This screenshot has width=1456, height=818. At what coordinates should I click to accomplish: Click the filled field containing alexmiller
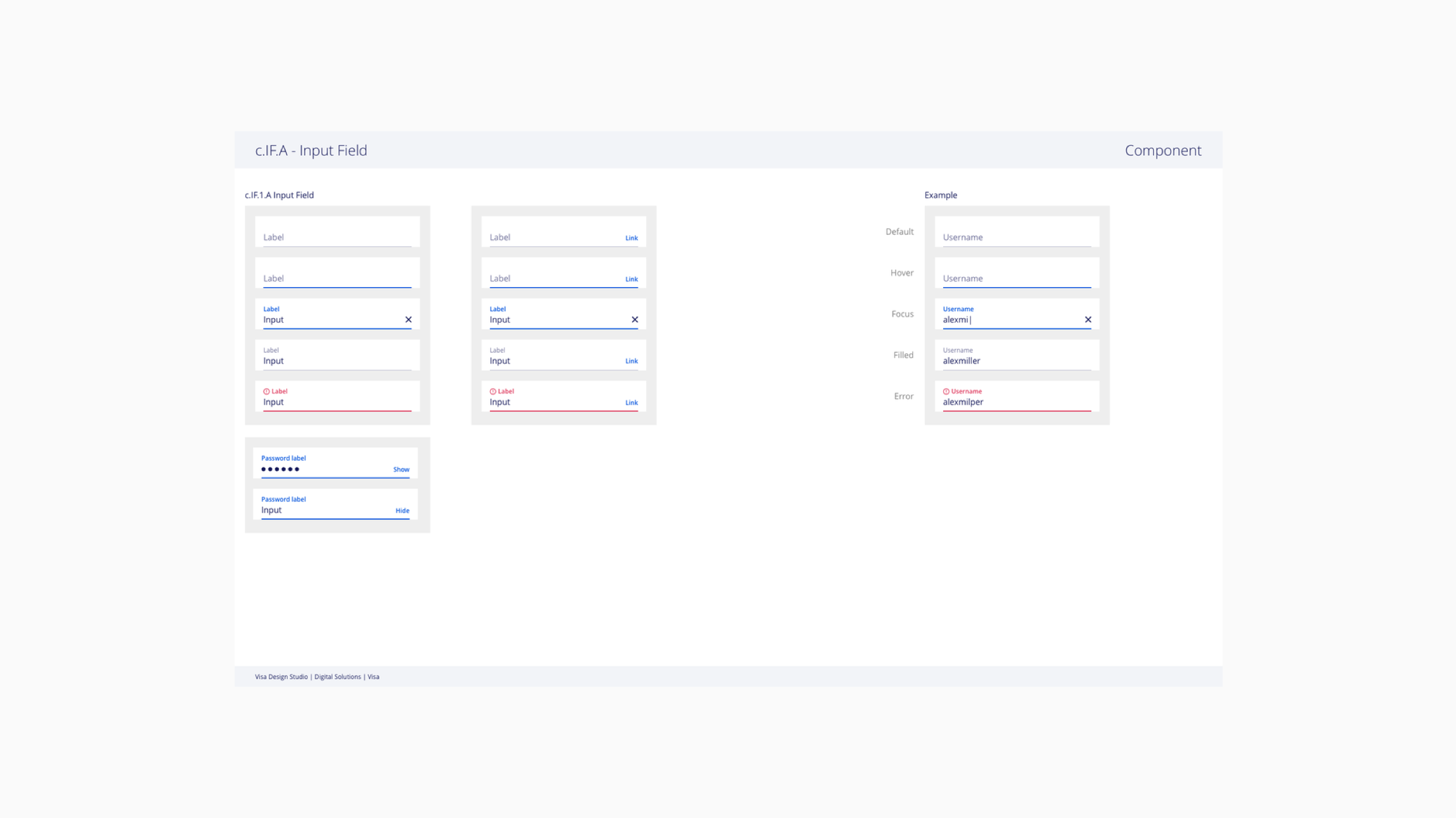click(x=1017, y=355)
